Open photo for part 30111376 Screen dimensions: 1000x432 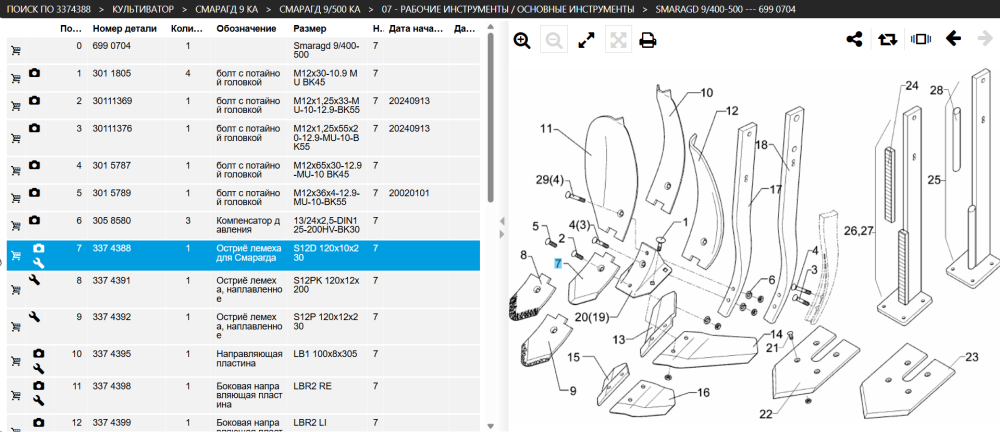click(x=34, y=128)
